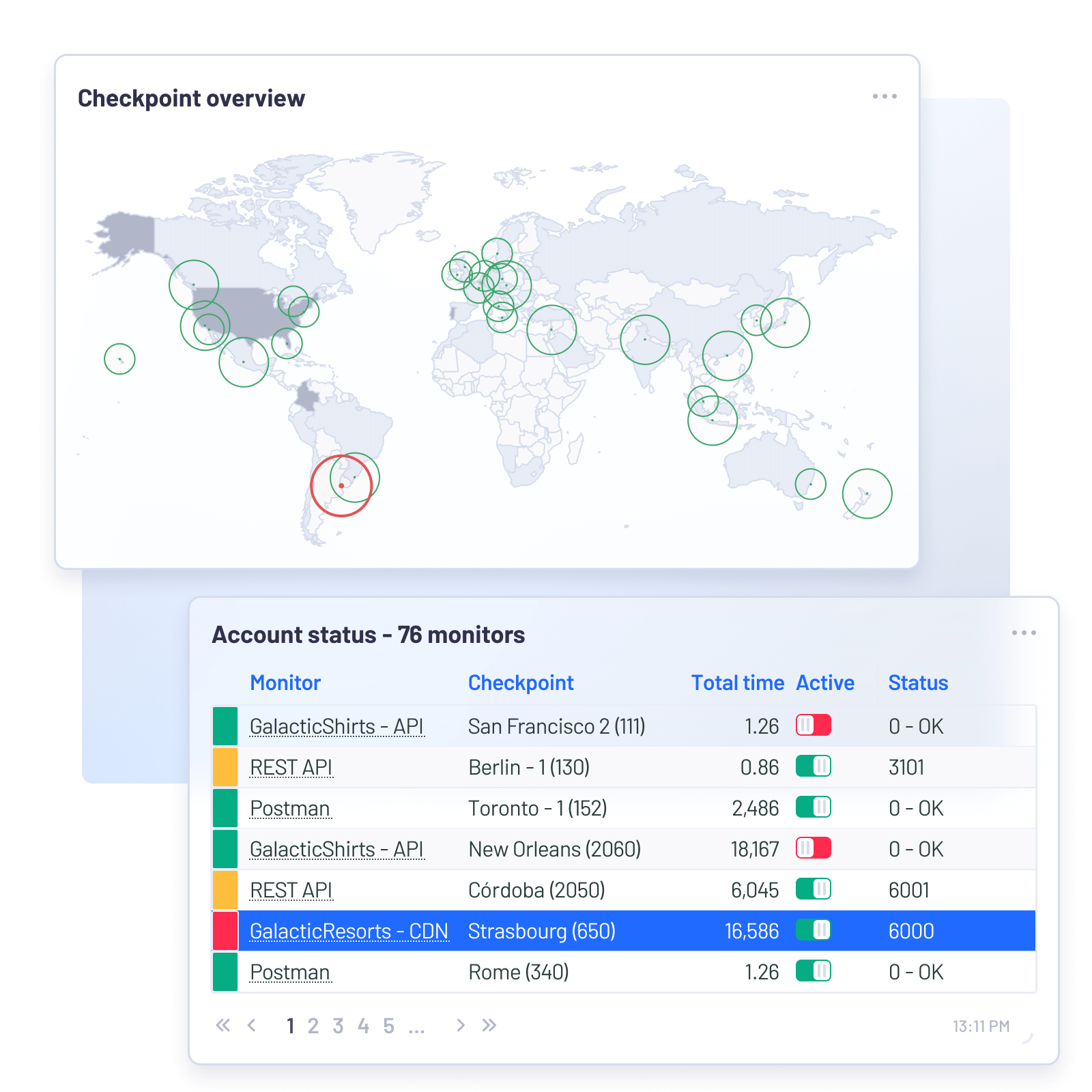Image resolution: width=1092 pixels, height=1092 pixels.
Task: Open Checkpoint overview three-dot options menu
Action: 885,96
